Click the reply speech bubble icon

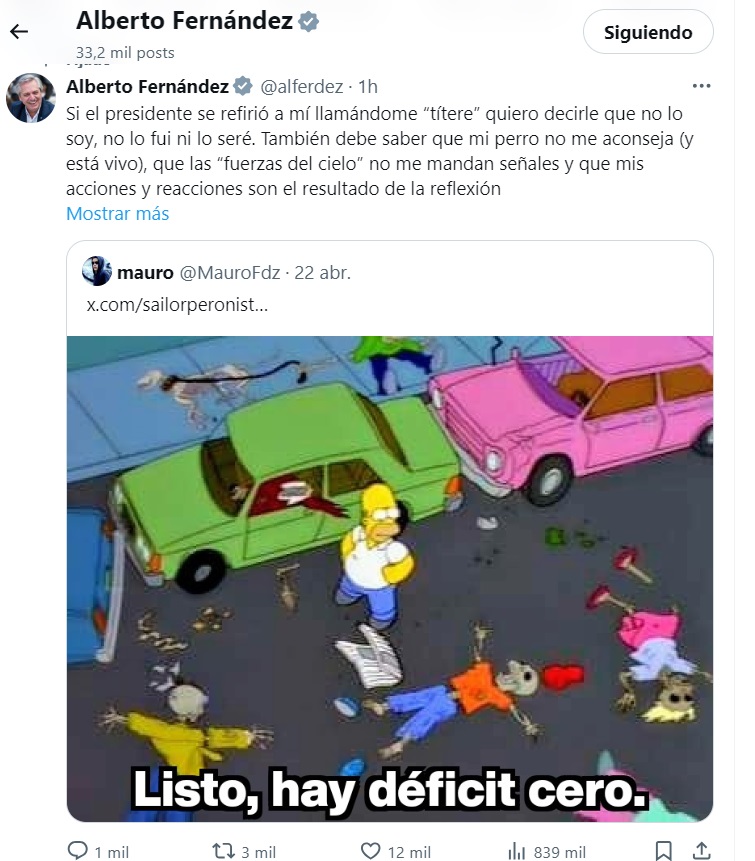[x=77, y=851]
